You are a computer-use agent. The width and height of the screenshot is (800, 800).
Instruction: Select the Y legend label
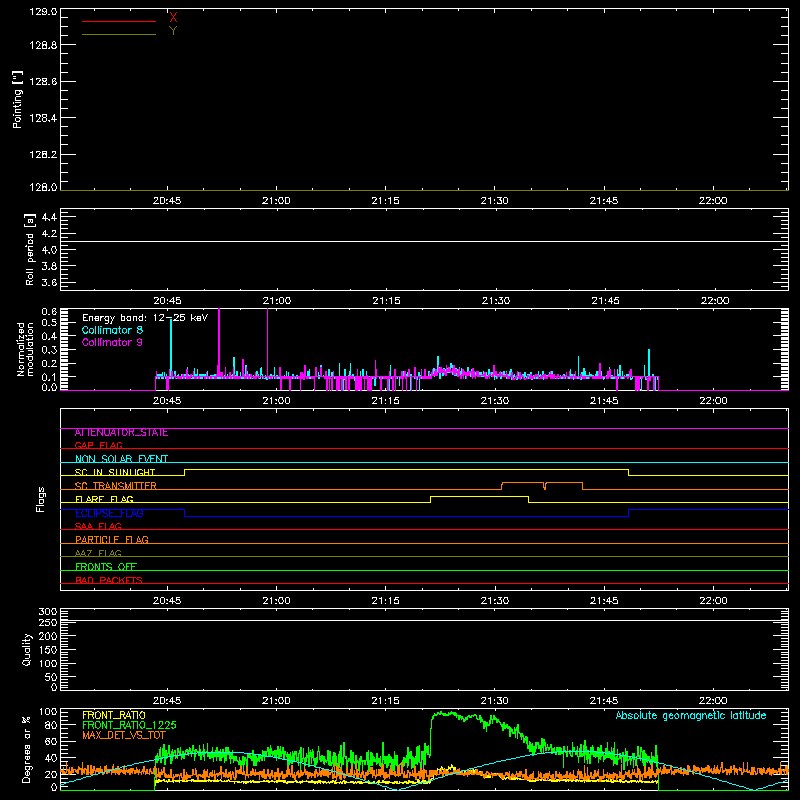click(x=173, y=31)
